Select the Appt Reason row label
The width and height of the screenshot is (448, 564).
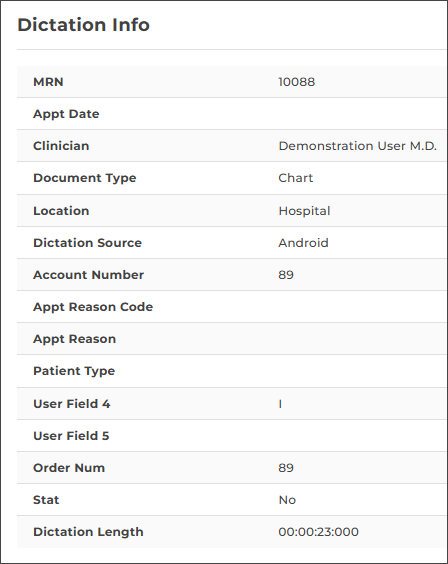[74, 339]
